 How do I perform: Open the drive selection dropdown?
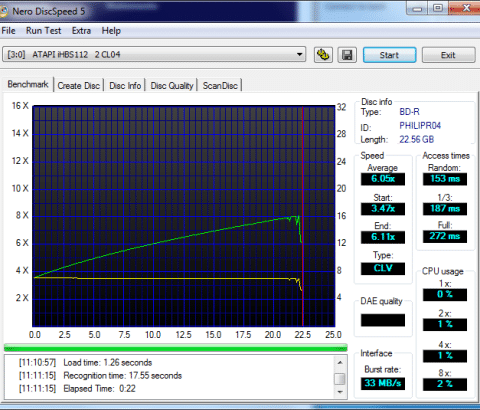154,54
